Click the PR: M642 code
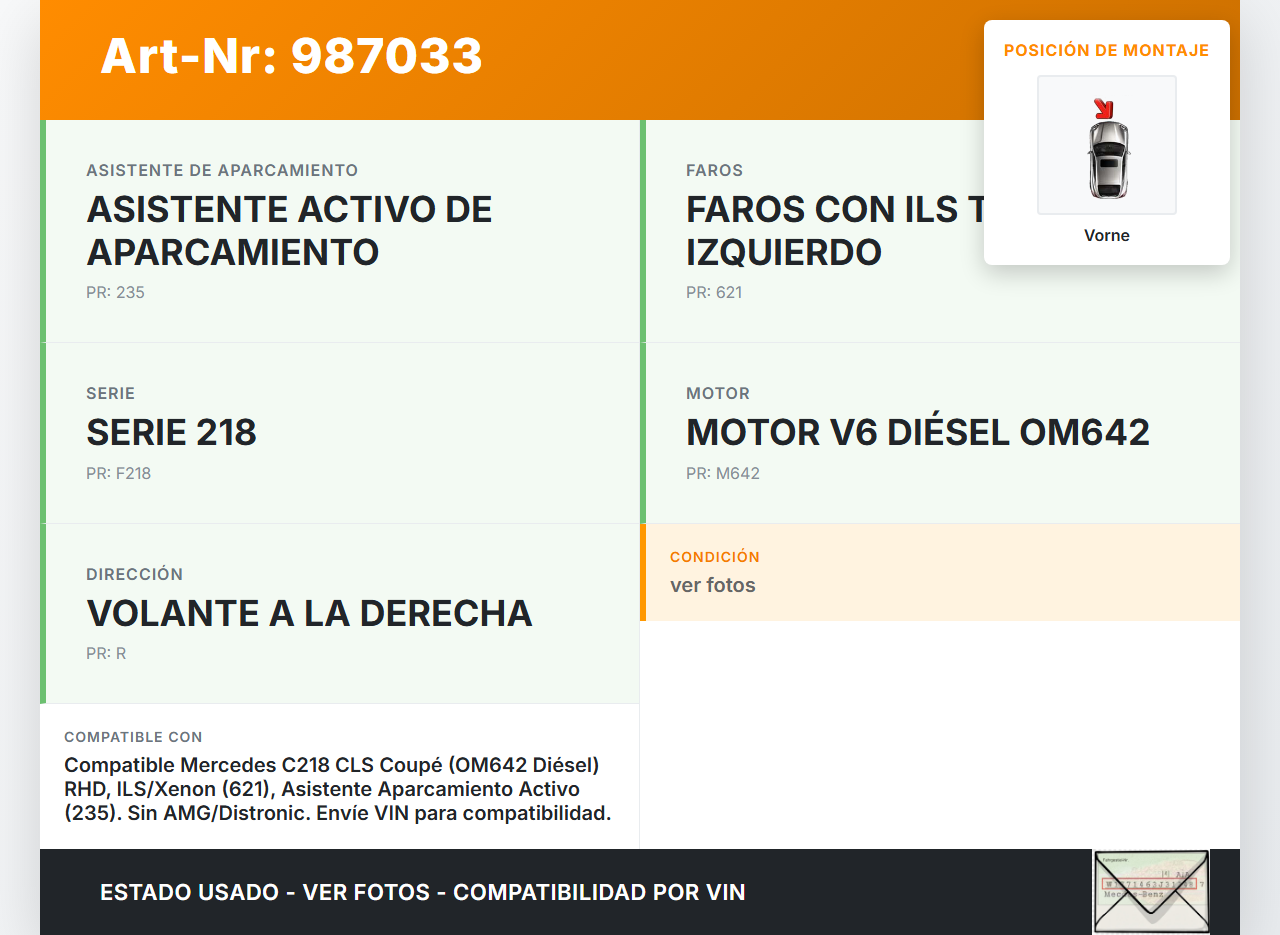The image size is (1280, 935). coord(722,474)
